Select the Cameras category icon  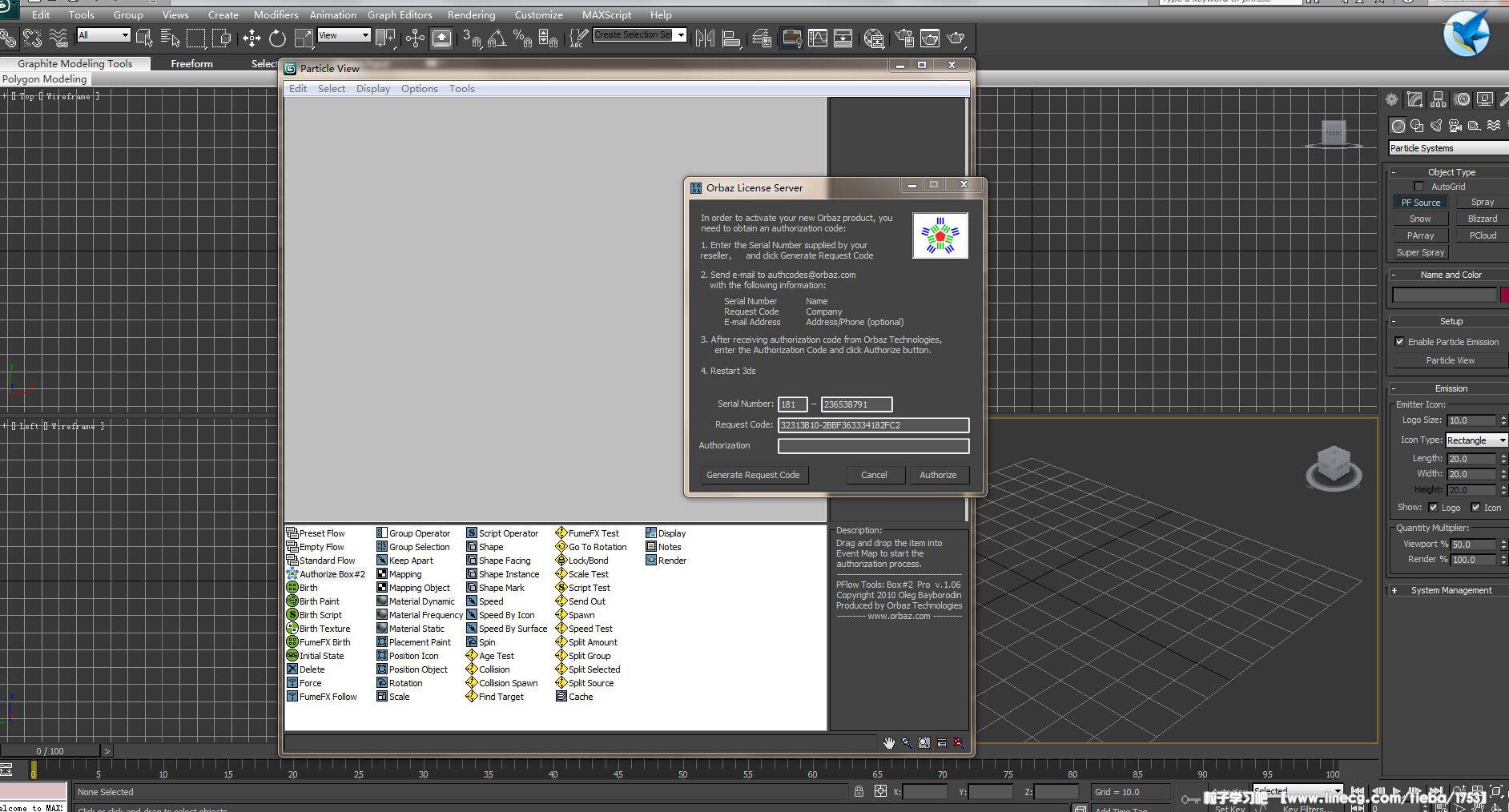(1455, 126)
